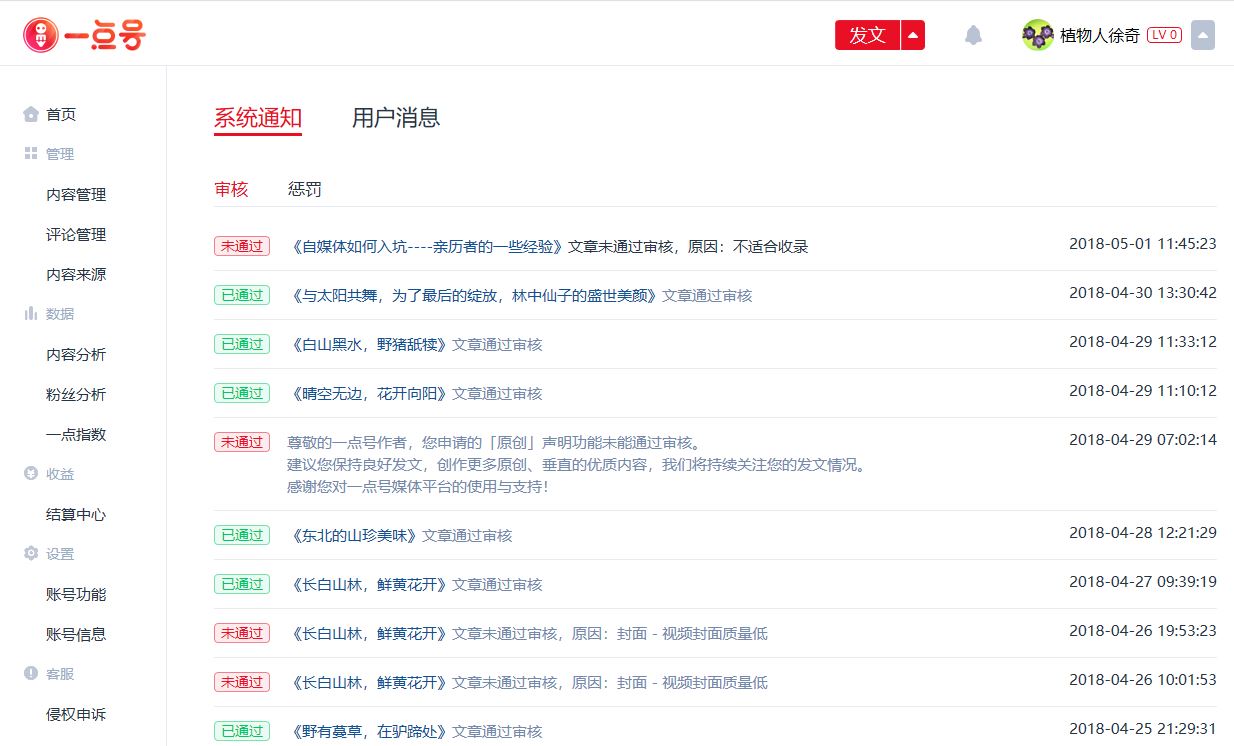The width and height of the screenshot is (1234, 746).
Task: Click the gear icon beside 设置
Action: pyautogui.click(x=30, y=554)
